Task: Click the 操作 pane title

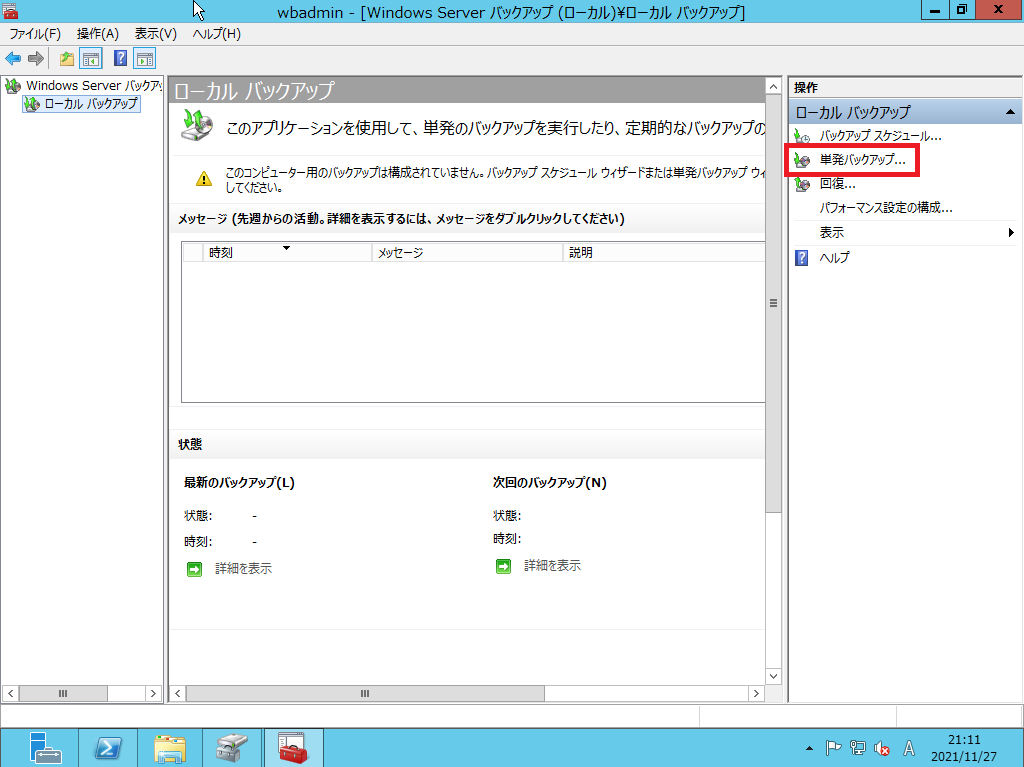Action: pos(806,88)
